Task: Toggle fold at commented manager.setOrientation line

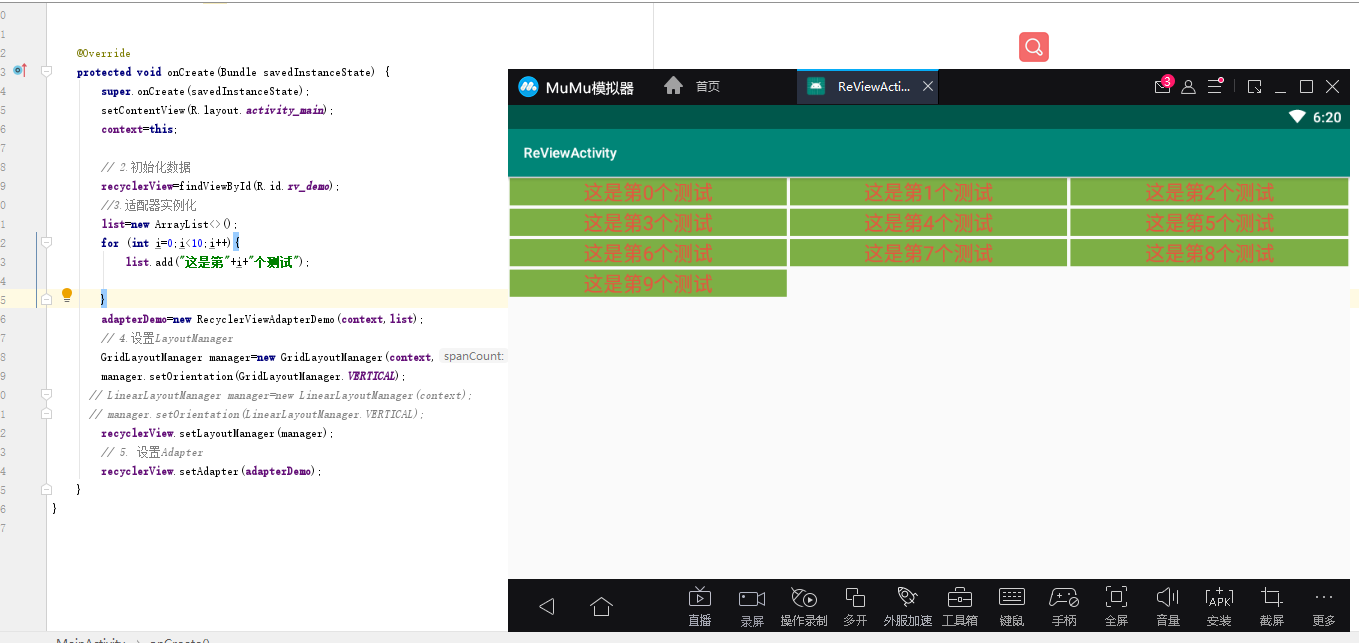Action: [x=46, y=414]
